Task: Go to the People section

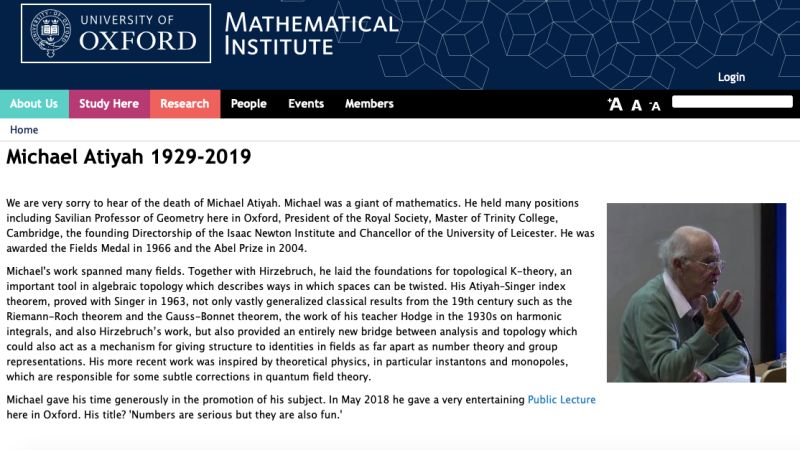Action: tap(248, 104)
